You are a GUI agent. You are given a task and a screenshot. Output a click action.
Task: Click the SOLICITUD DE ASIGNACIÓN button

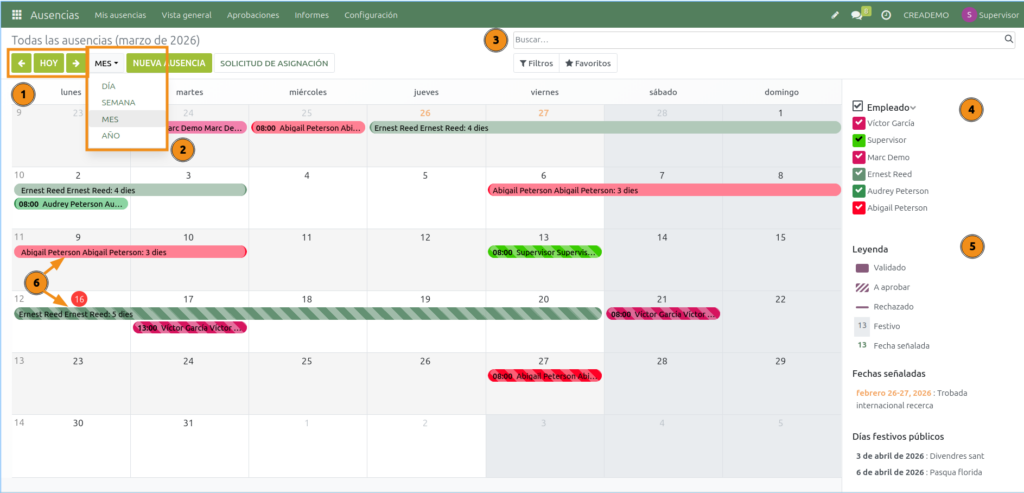point(274,63)
